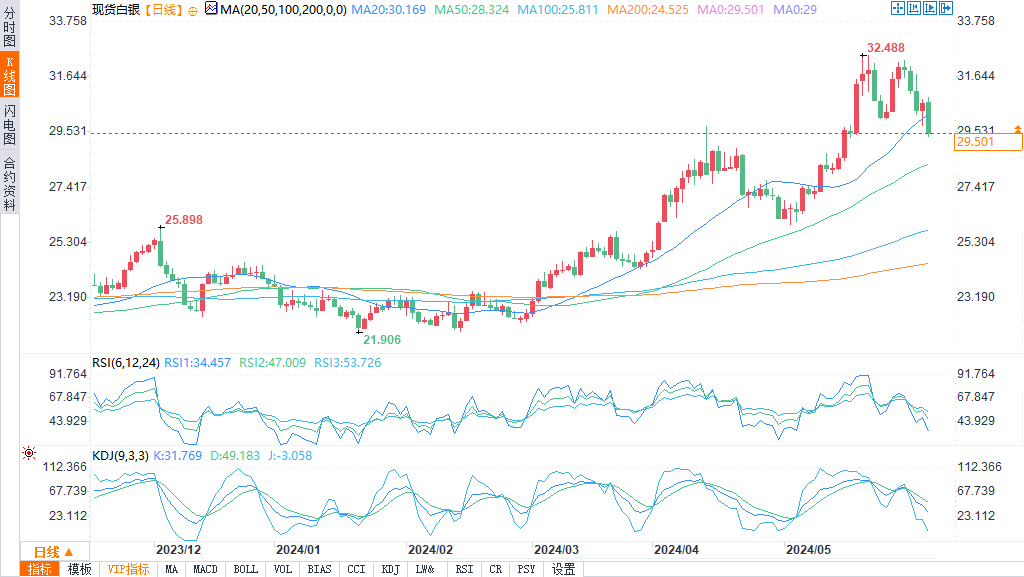Click the orange crosshair icon beside 日线

[x=193, y=9]
